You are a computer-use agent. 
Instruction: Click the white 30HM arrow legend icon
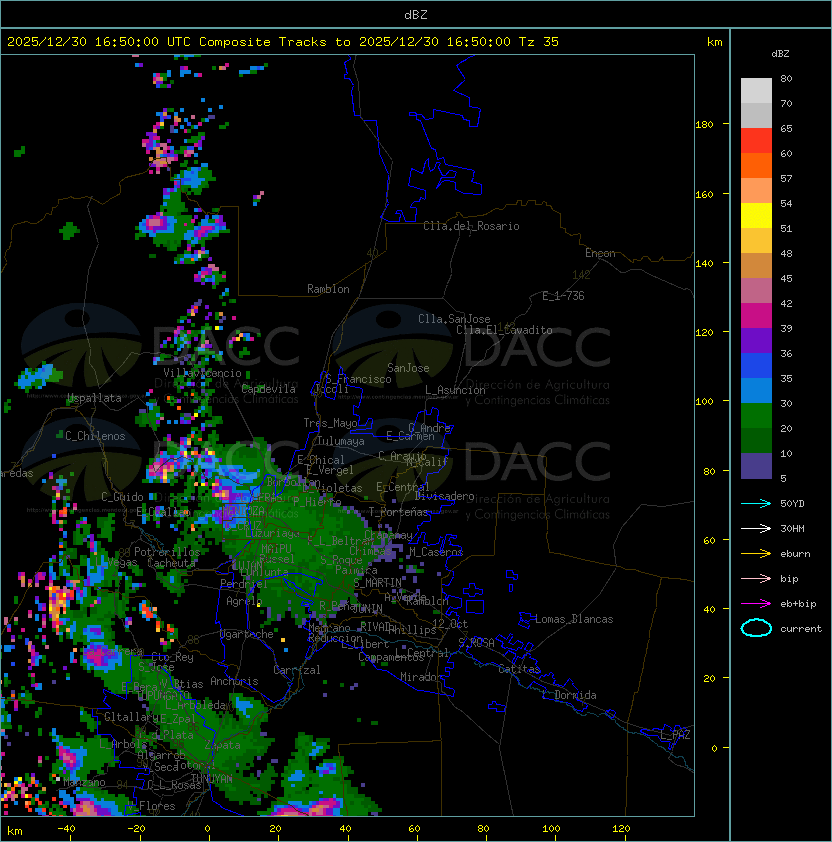point(756,528)
